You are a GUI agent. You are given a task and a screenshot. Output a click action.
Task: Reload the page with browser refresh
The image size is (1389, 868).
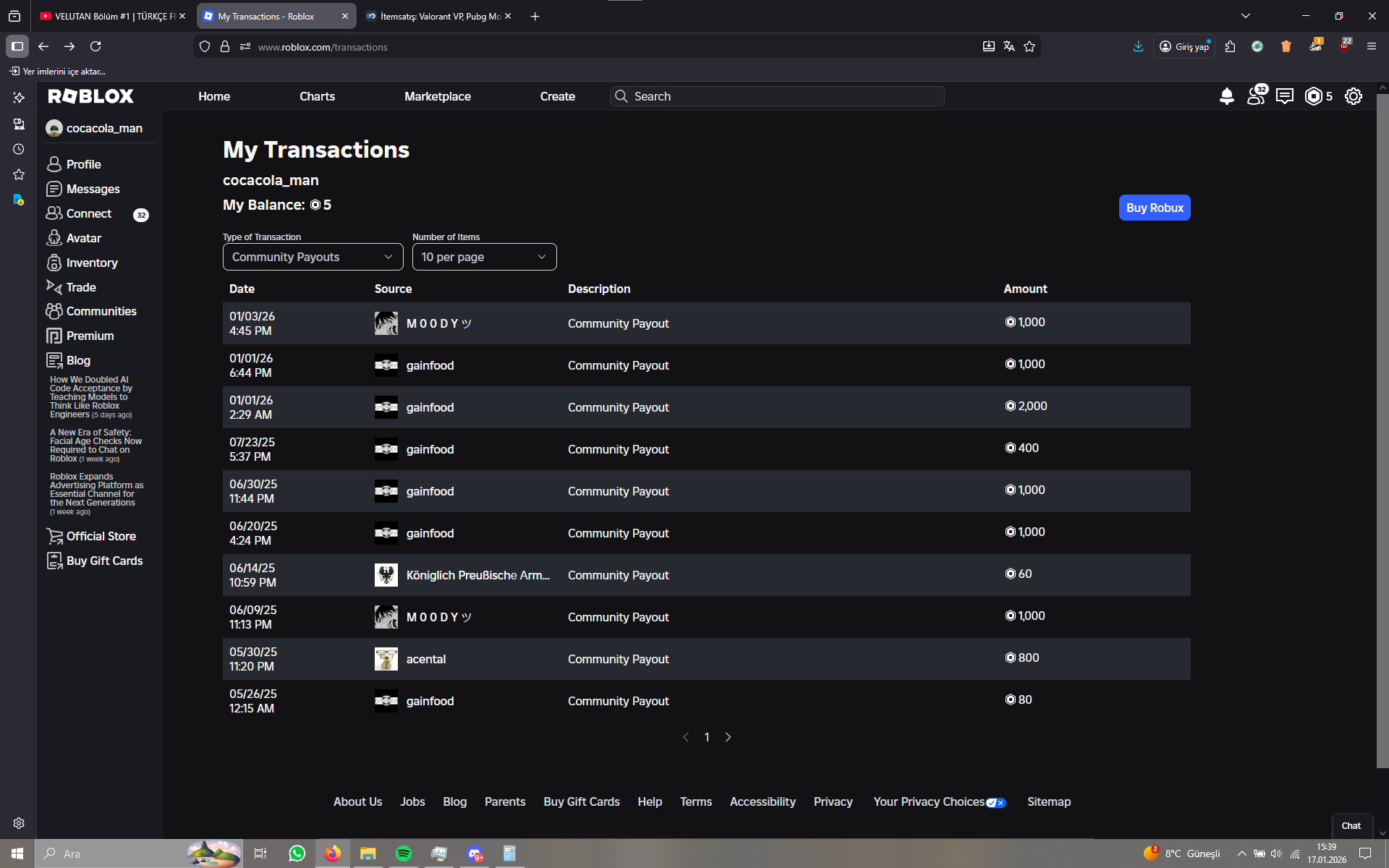tap(95, 46)
